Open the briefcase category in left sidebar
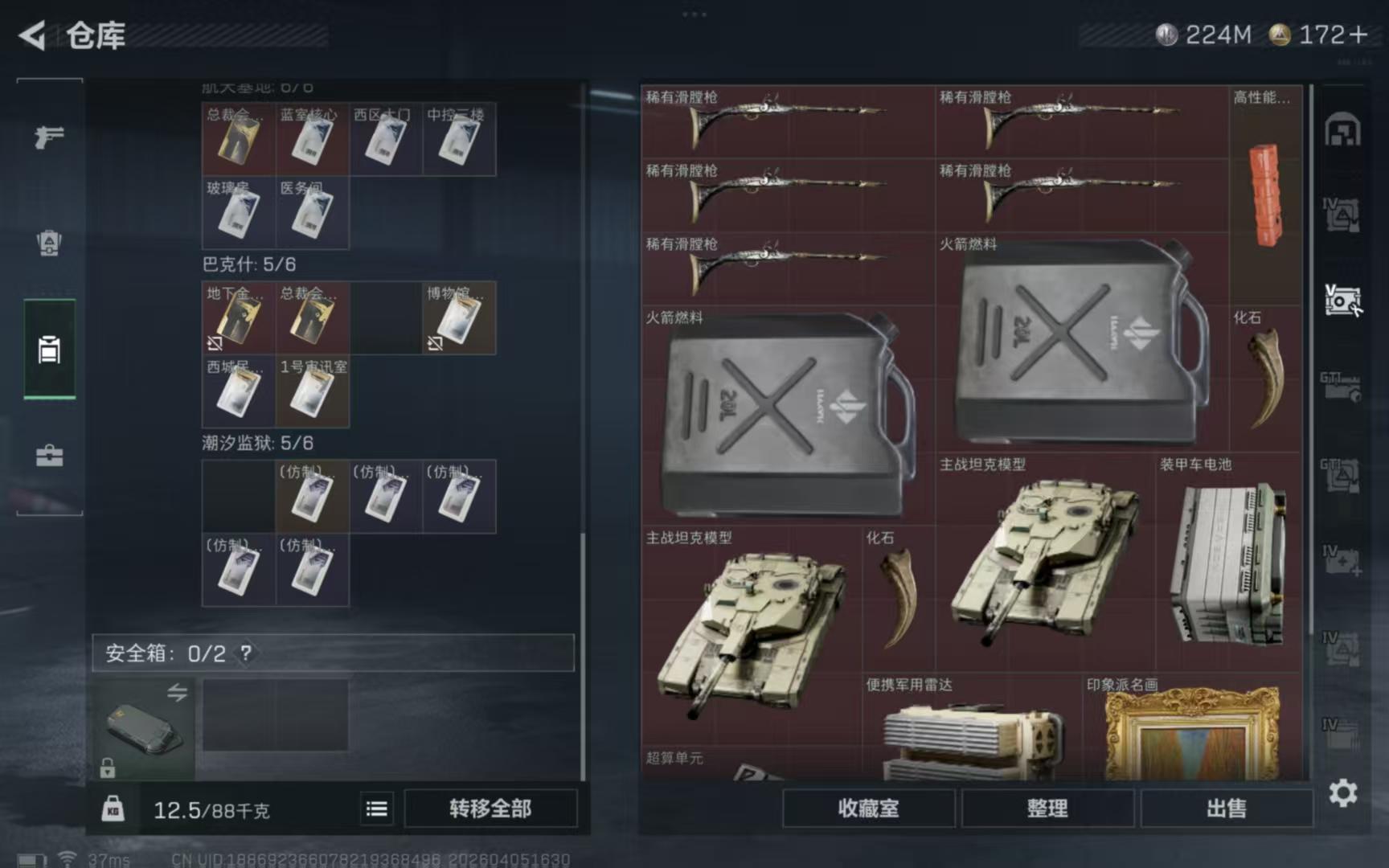This screenshot has height=868, width=1389. pos(49,456)
